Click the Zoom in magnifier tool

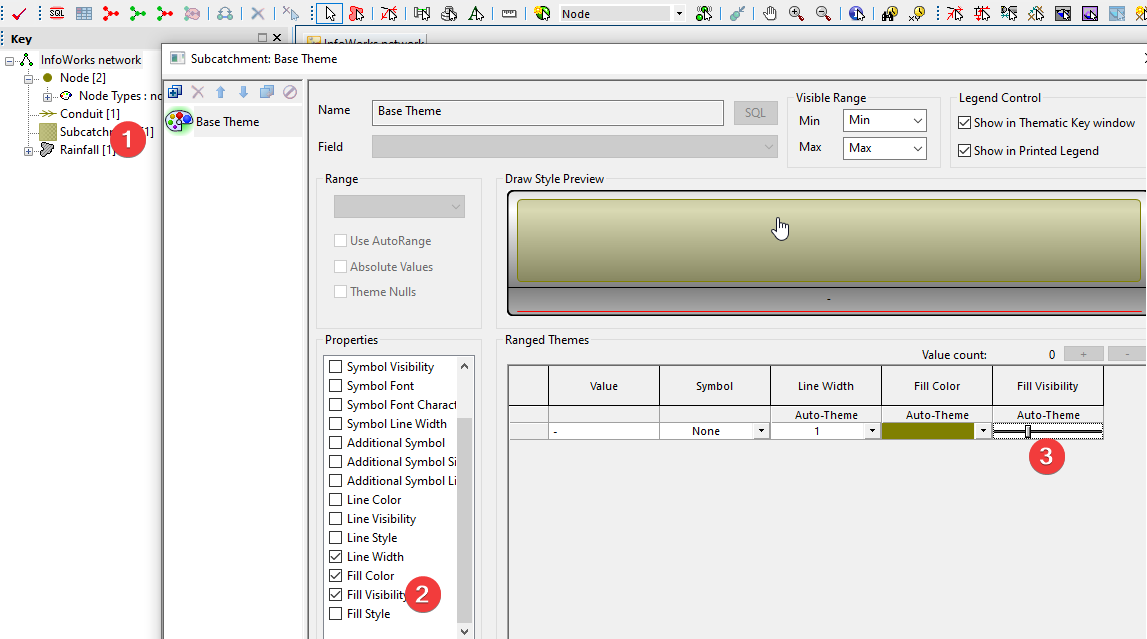pos(797,13)
